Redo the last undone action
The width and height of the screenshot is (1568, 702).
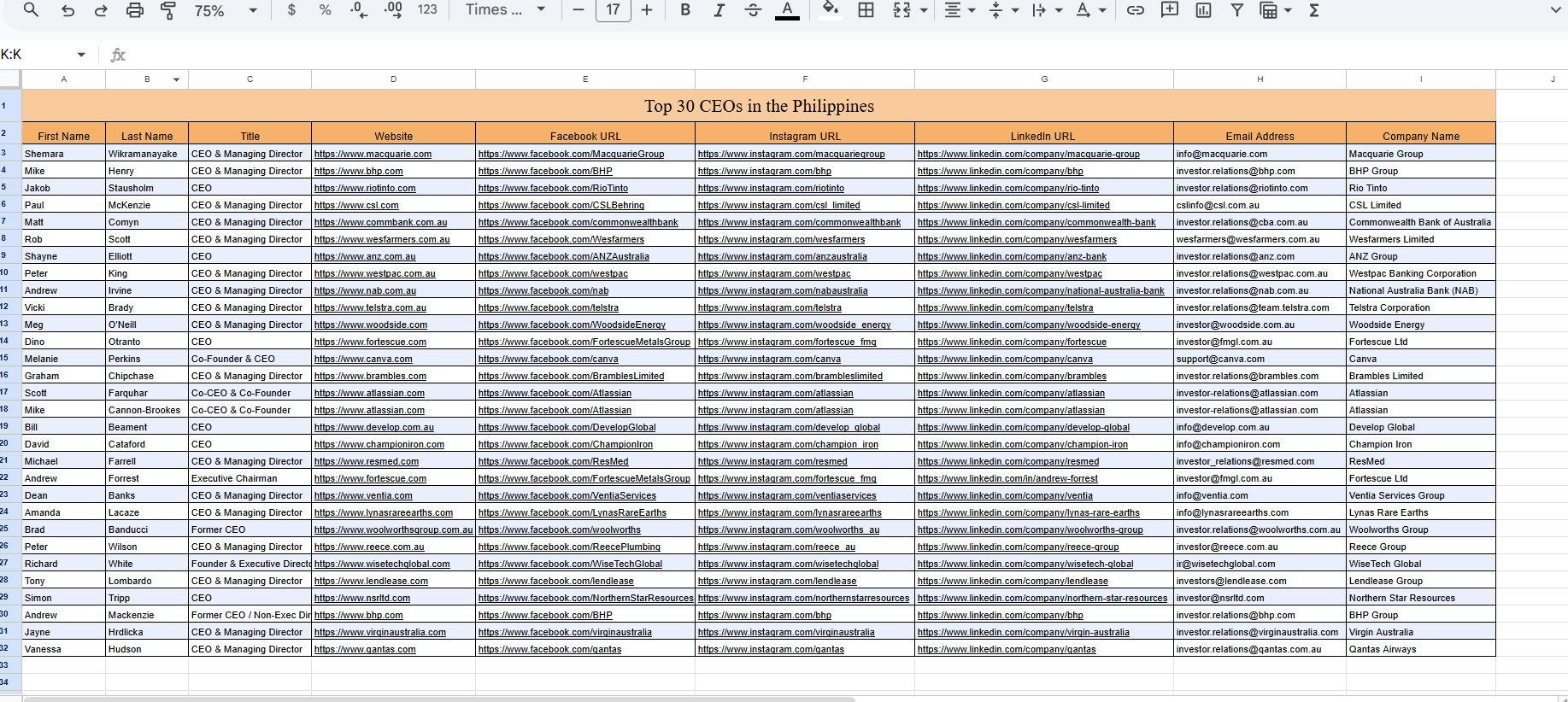[101, 10]
